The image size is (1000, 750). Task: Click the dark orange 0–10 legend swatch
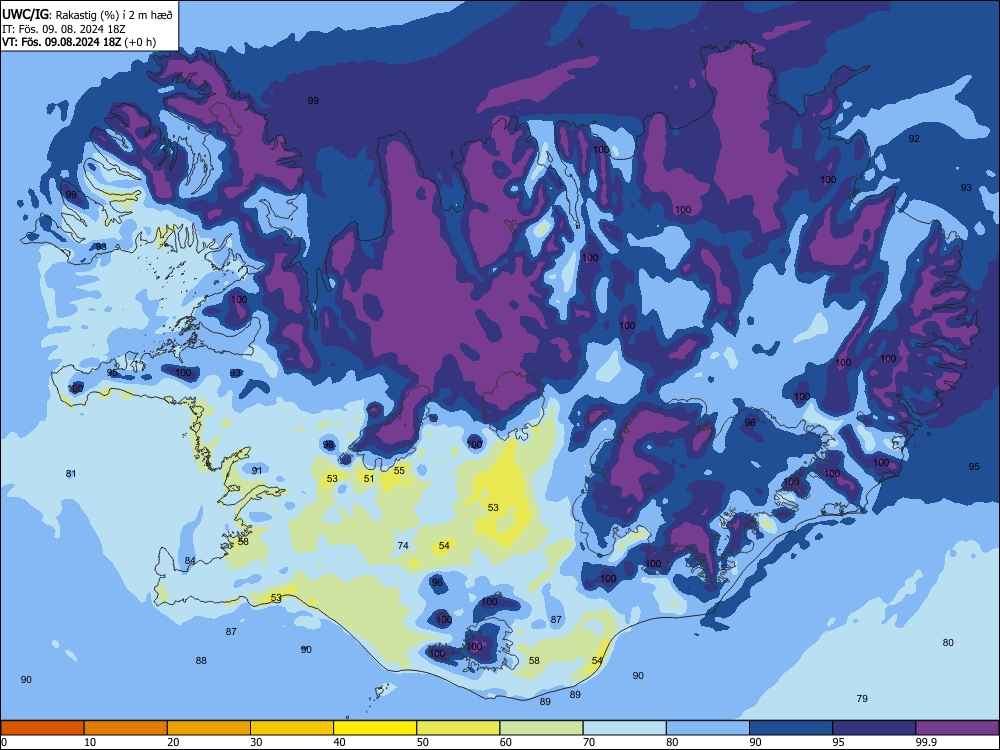point(42,728)
